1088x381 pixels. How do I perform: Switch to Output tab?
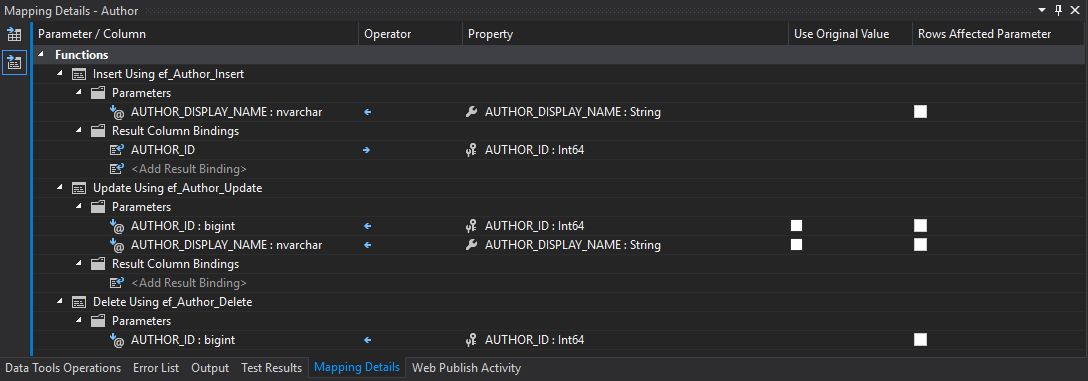tap(210, 368)
